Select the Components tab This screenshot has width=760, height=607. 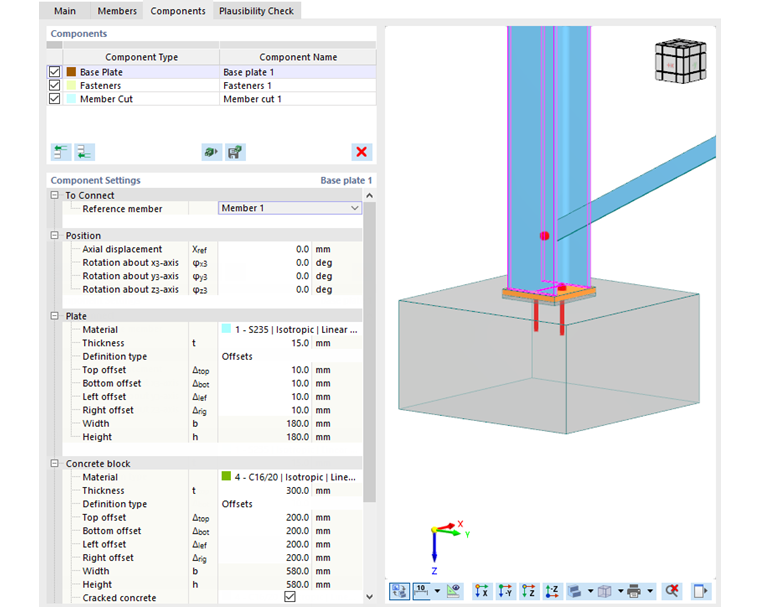178,11
